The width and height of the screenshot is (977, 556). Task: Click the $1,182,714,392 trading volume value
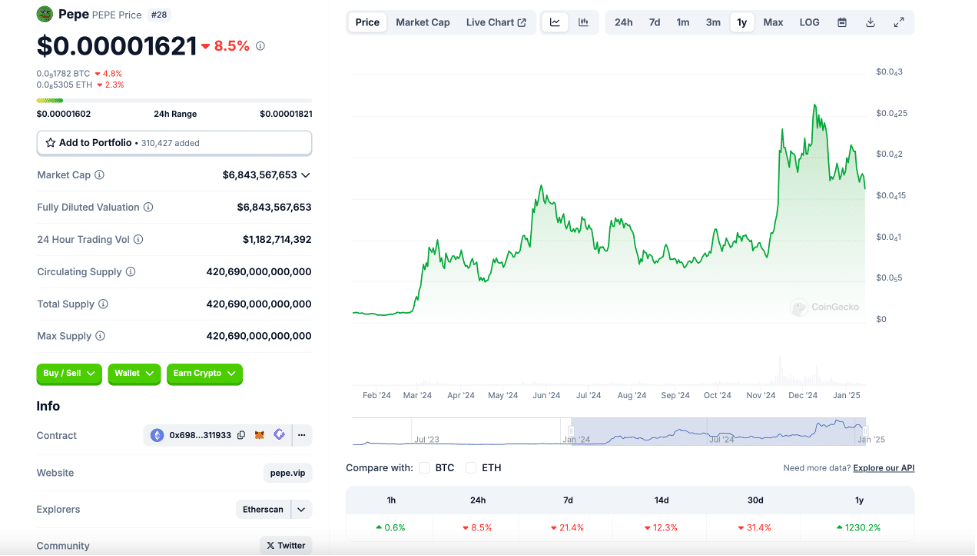tap(277, 239)
